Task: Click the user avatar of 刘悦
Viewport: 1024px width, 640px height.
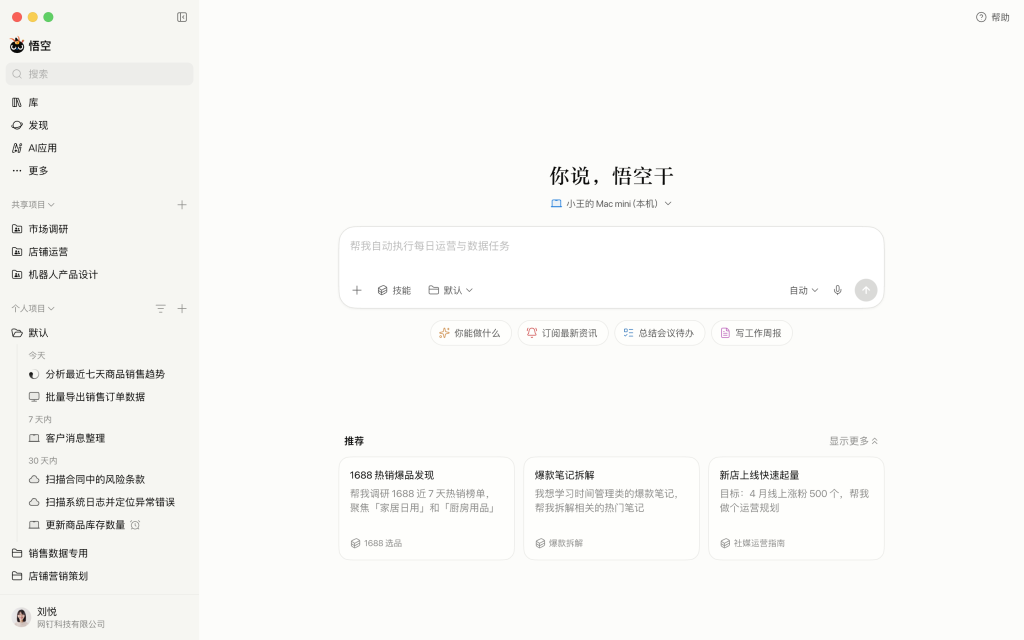Action: pyautogui.click(x=22, y=617)
